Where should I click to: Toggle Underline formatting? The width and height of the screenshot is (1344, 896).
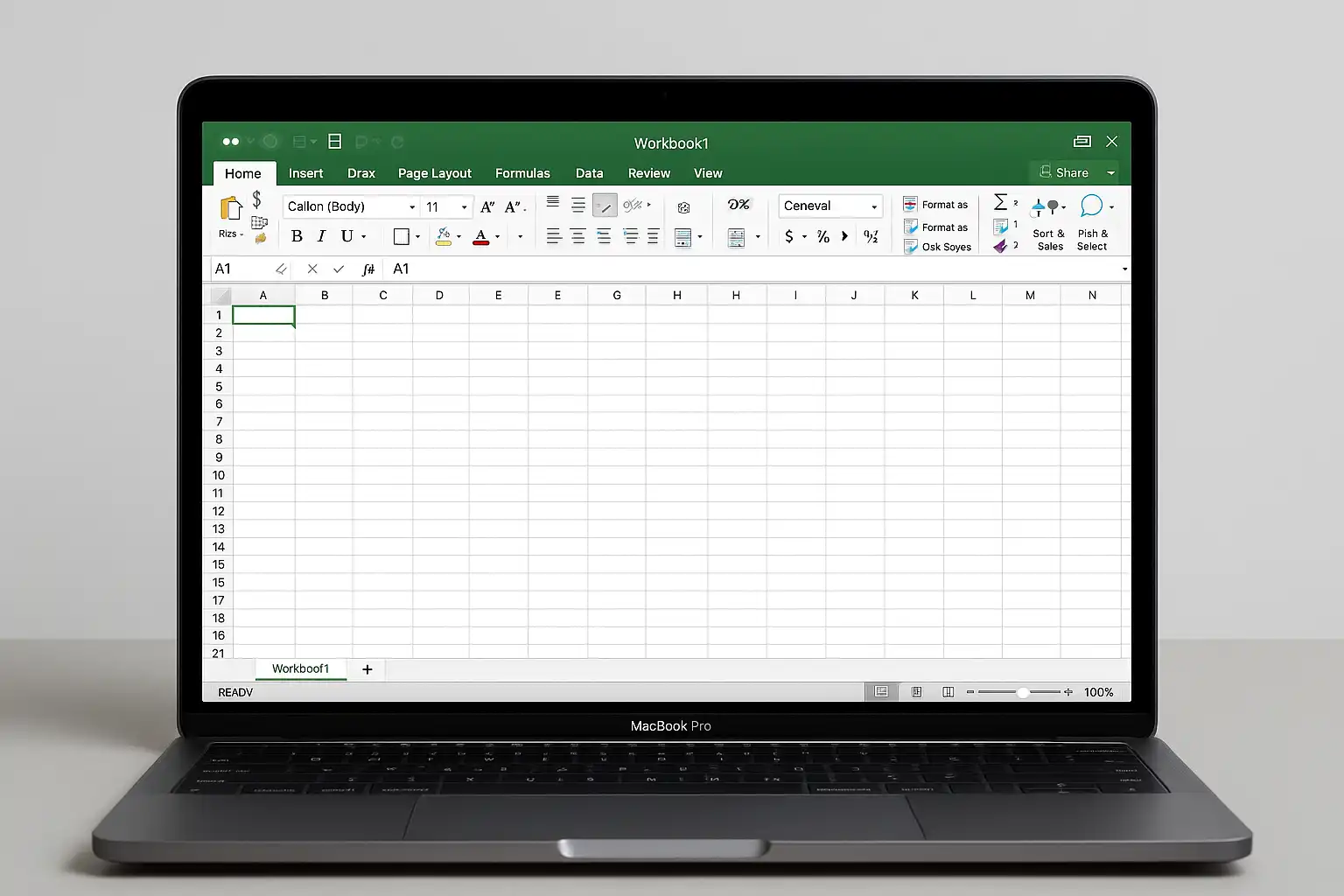pos(346,236)
